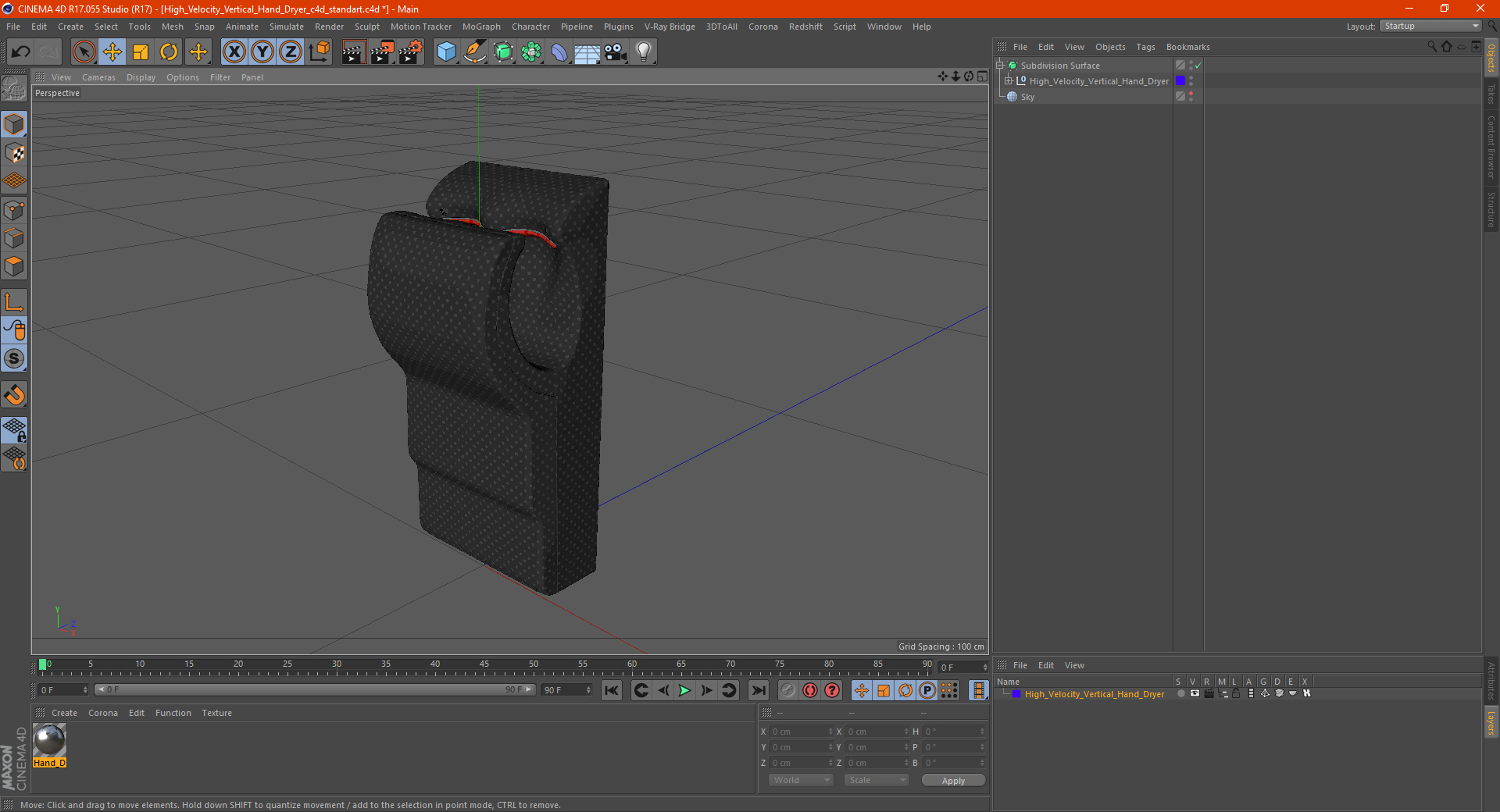Switch to Polygons mode
The height and width of the screenshot is (812, 1500).
(14, 266)
